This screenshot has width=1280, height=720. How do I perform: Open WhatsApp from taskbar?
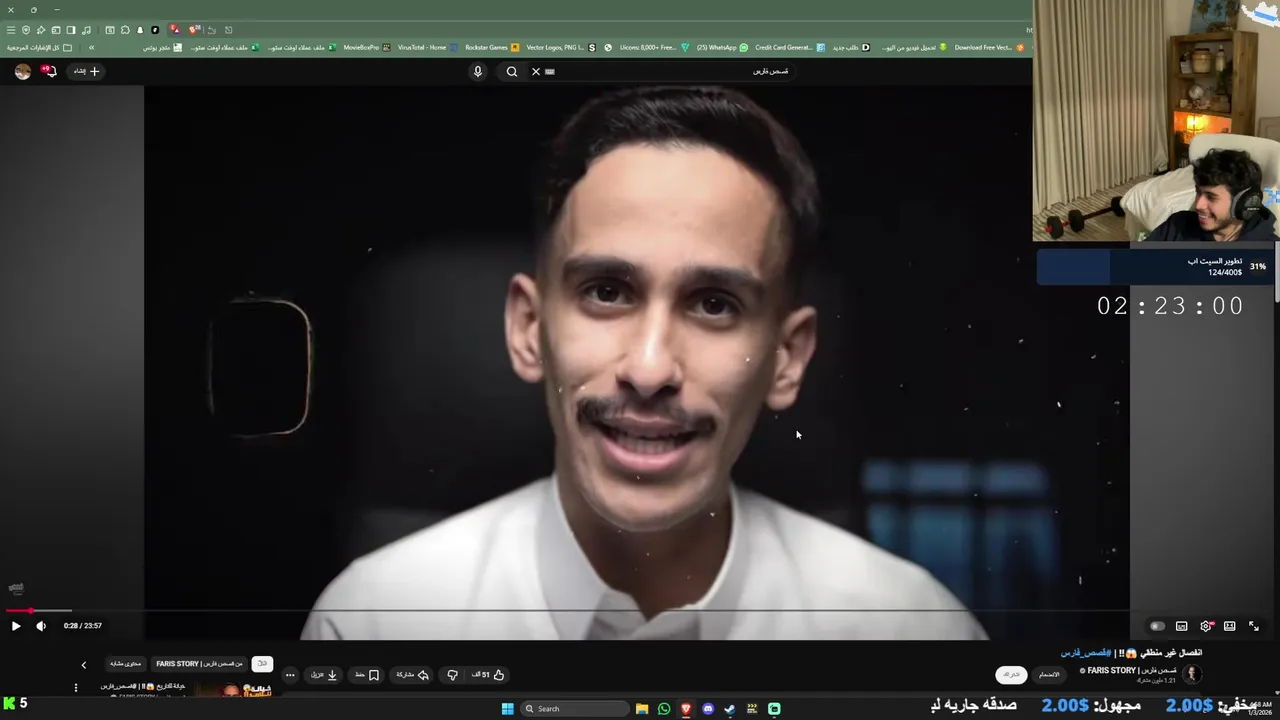pyautogui.click(x=664, y=709)
